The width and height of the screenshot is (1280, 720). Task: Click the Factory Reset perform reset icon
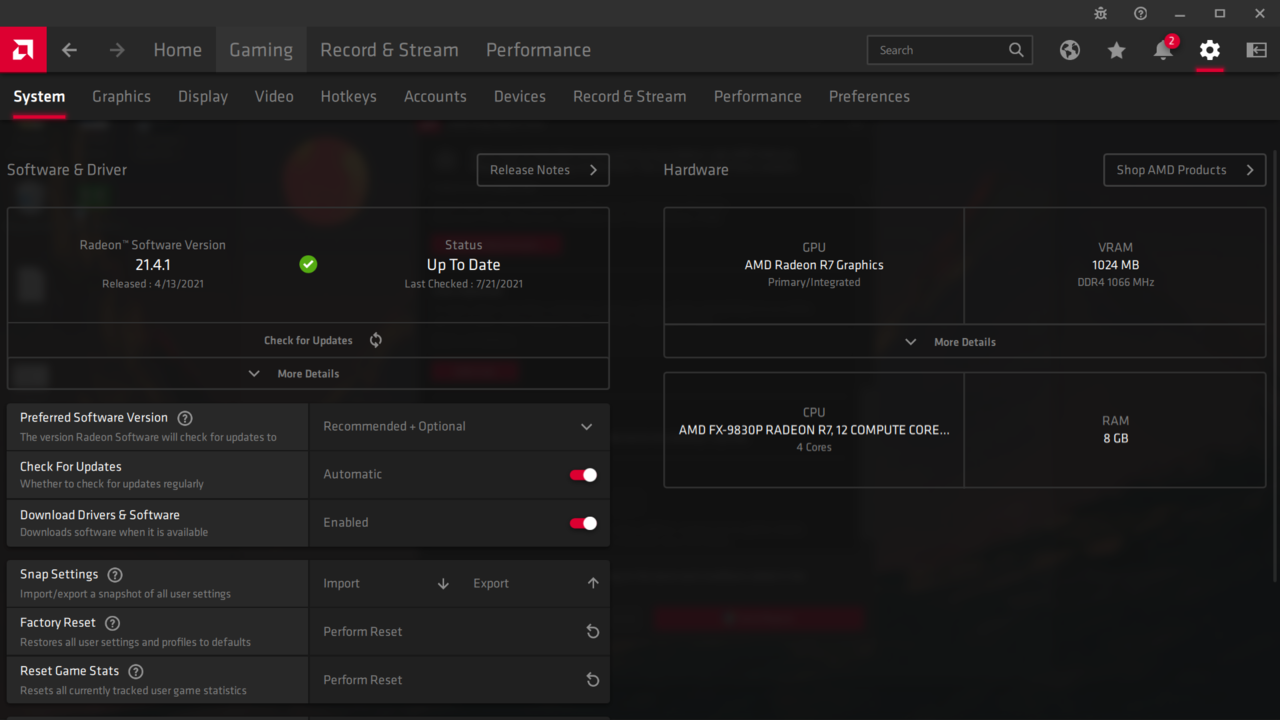[593, 631]
